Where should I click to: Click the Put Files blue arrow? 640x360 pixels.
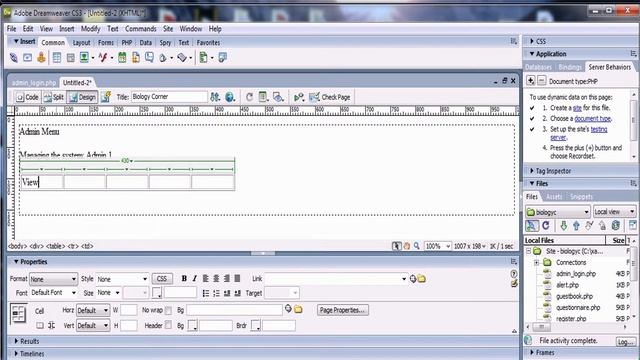point(576,225)
